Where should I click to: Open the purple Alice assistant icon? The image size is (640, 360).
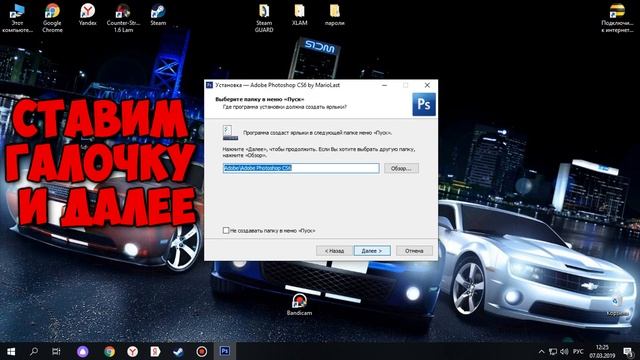coord(83,351)
